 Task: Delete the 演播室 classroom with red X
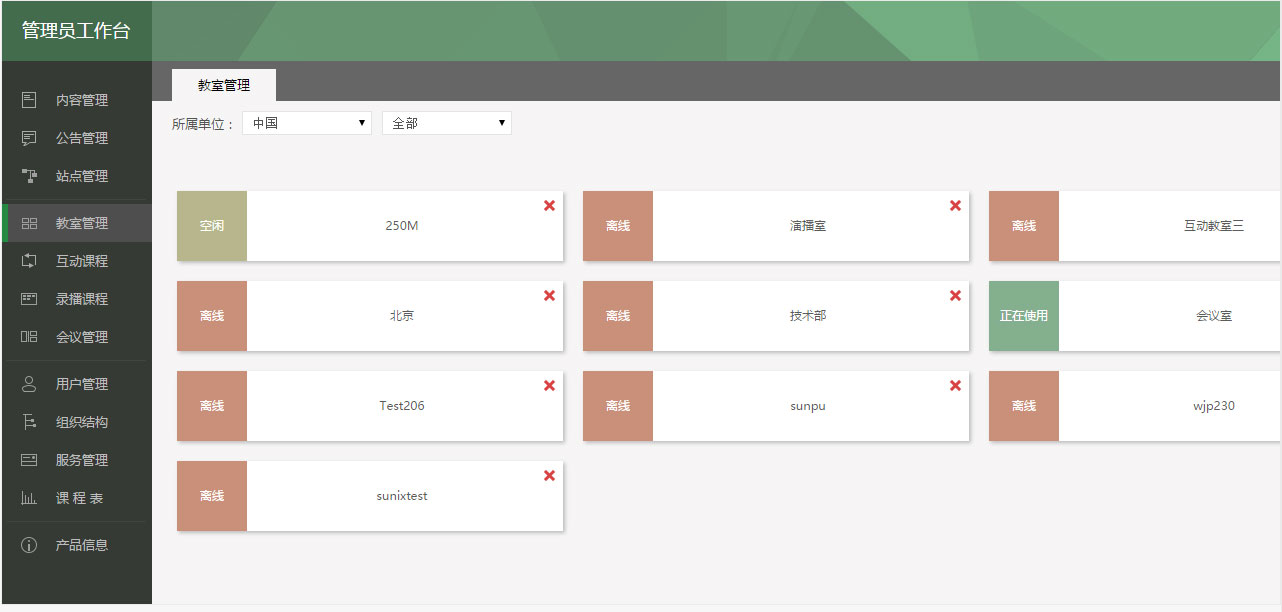click(x=955, y=205)
